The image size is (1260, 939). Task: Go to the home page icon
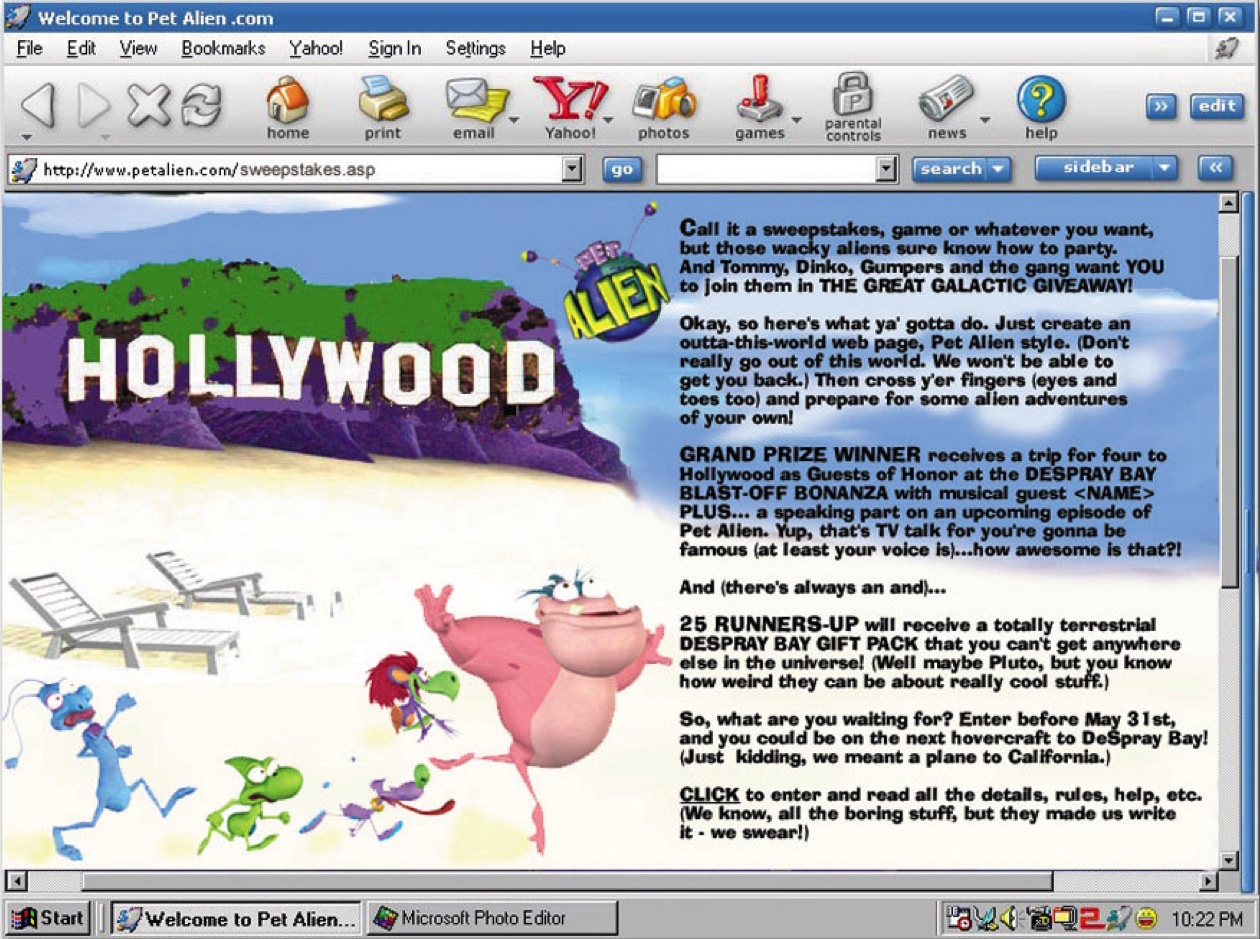287,100
